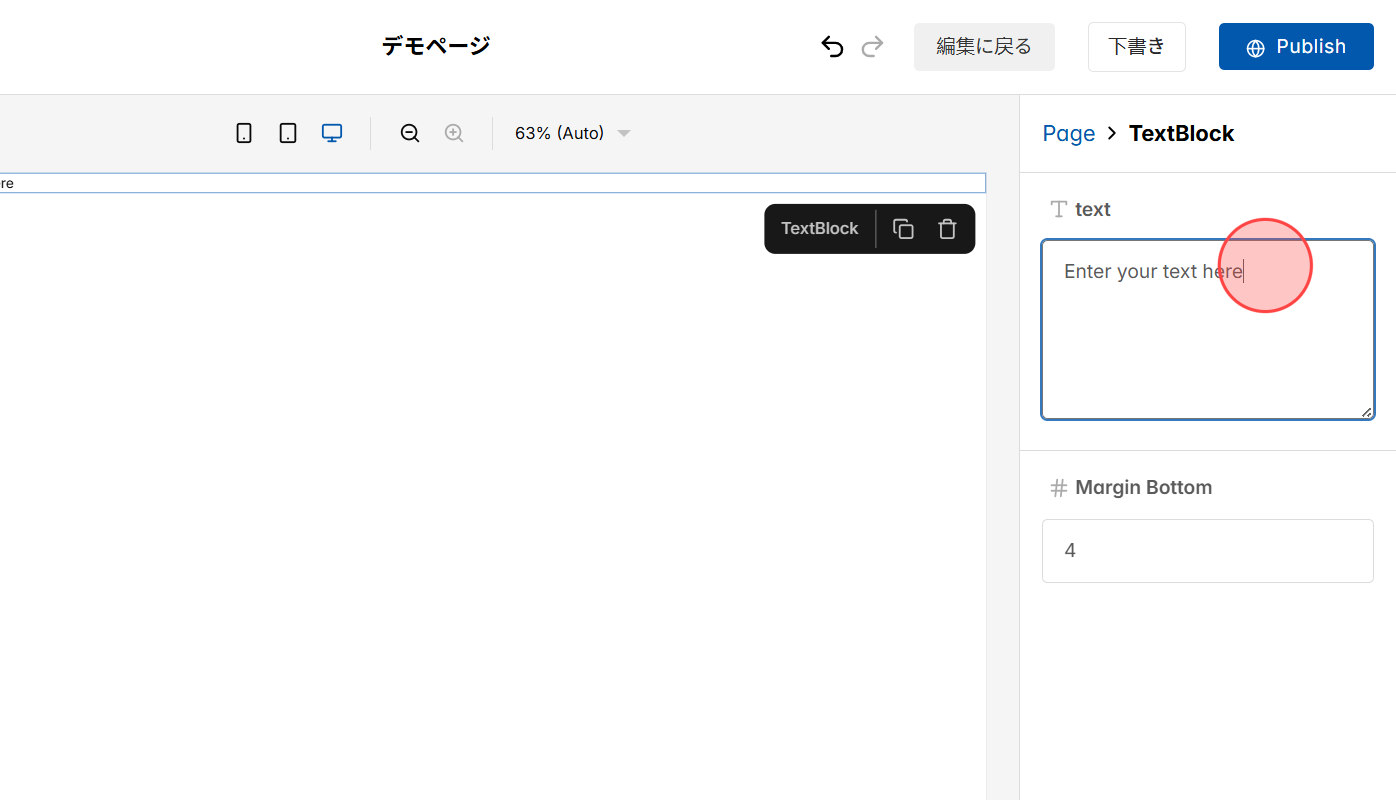Delete the selected TextBlock

point(947,229)
